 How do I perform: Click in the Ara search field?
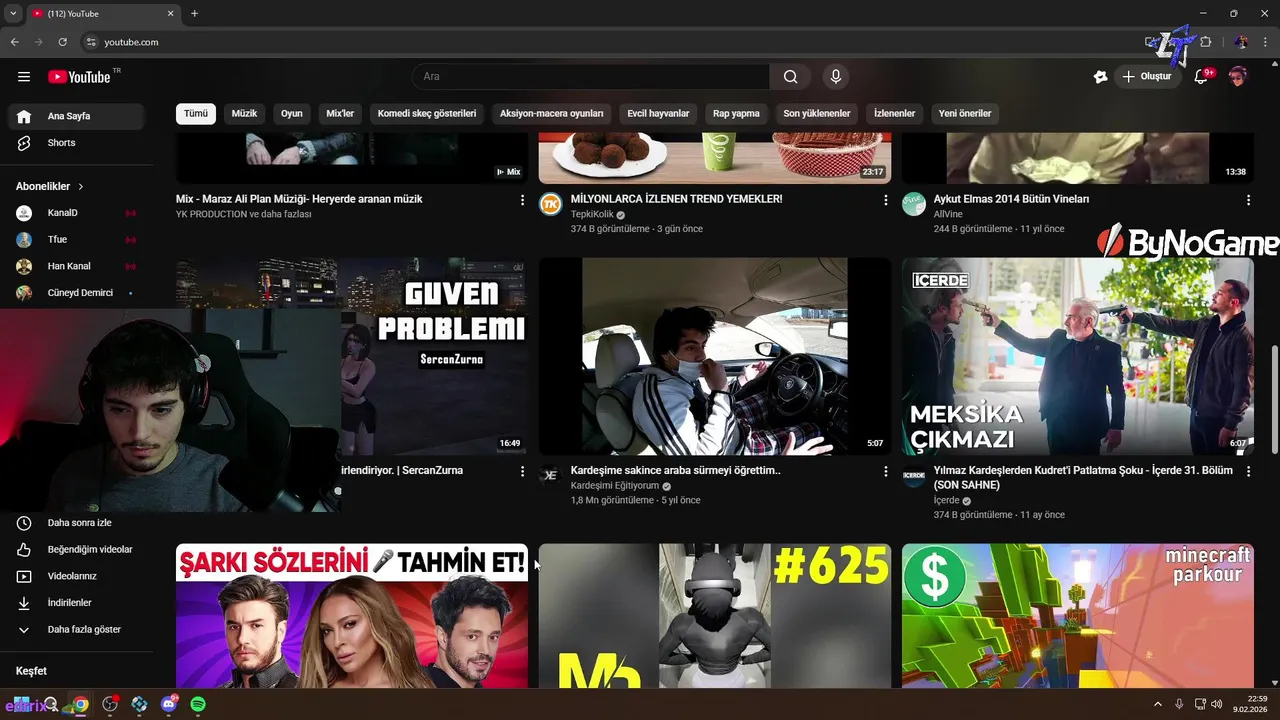pos(591,77)
